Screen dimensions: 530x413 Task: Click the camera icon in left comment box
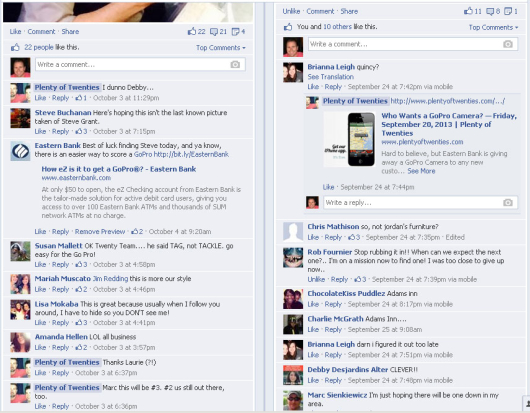(x=235, y=65)
